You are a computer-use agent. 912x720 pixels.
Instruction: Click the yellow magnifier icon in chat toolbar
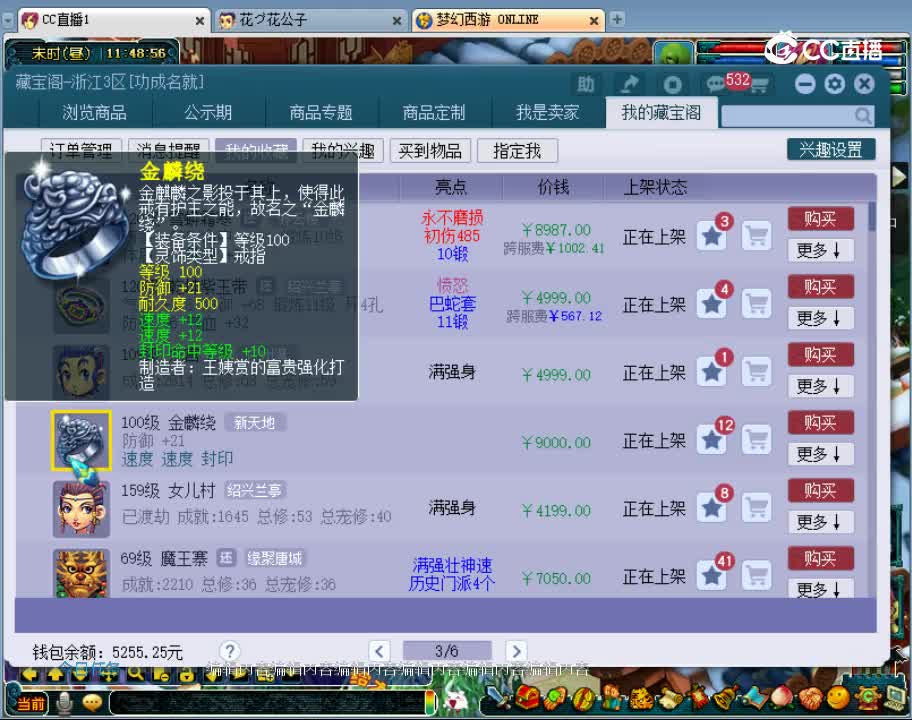tap(135, 674)
